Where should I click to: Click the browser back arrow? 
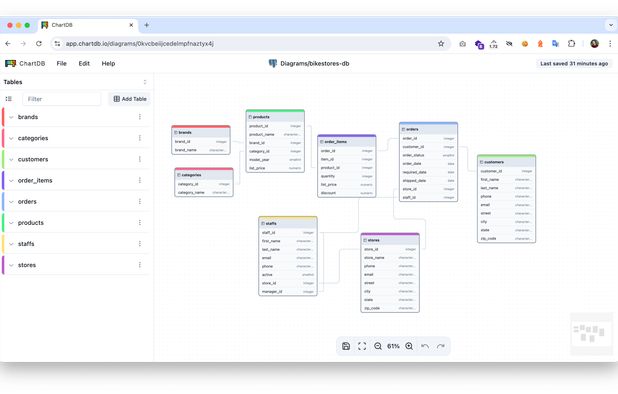pos(8,44)
